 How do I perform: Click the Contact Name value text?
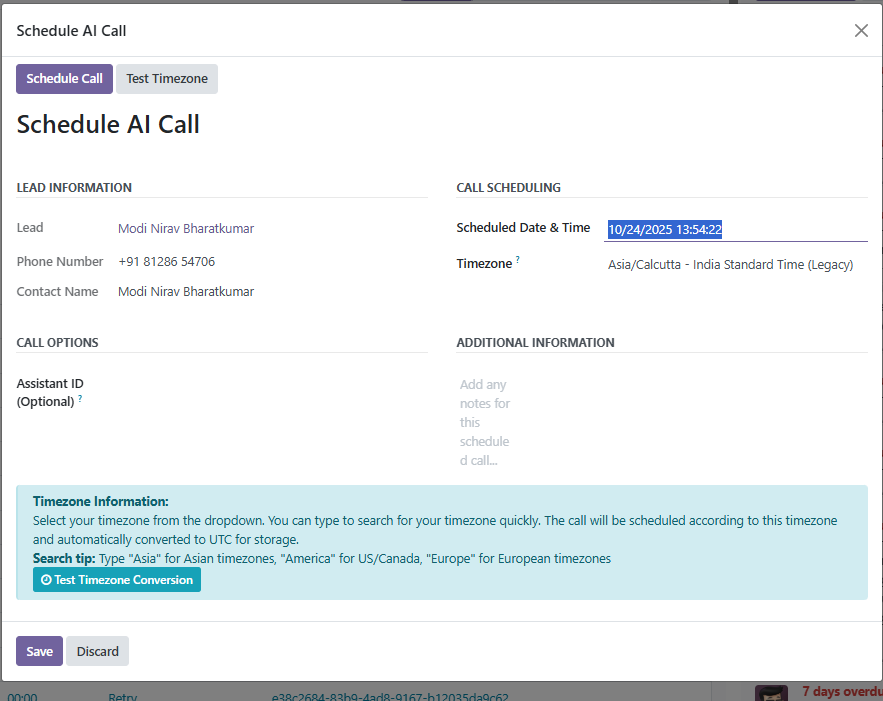click(186, 292)
